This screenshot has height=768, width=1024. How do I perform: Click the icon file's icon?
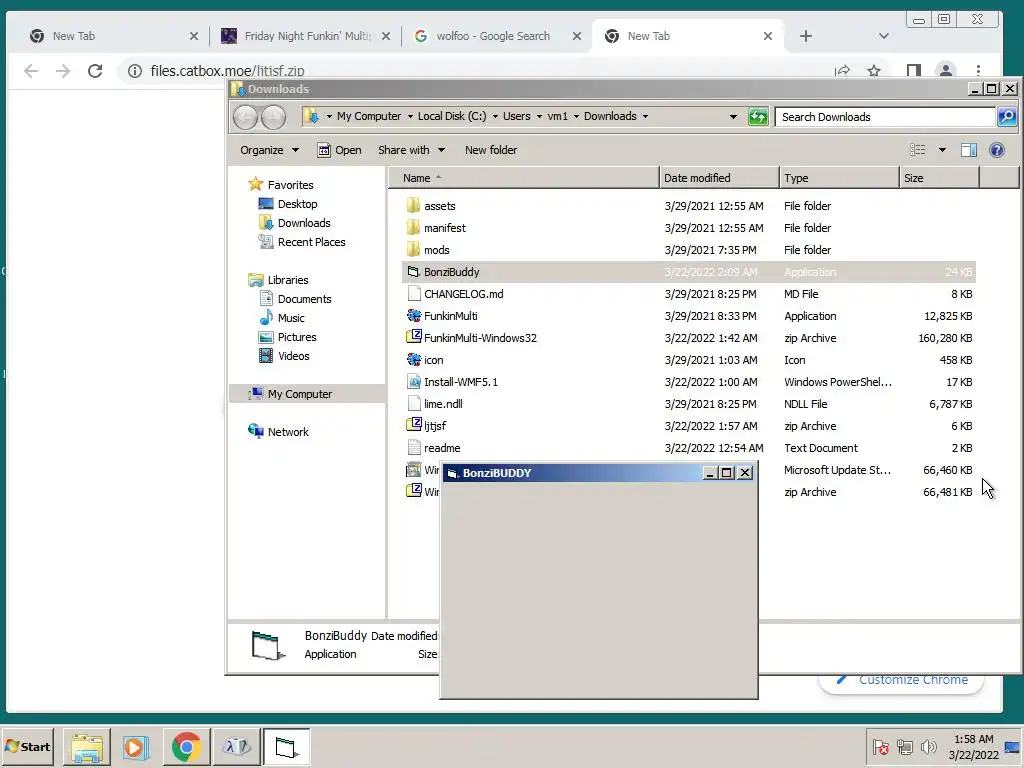[x=413, y=360]
